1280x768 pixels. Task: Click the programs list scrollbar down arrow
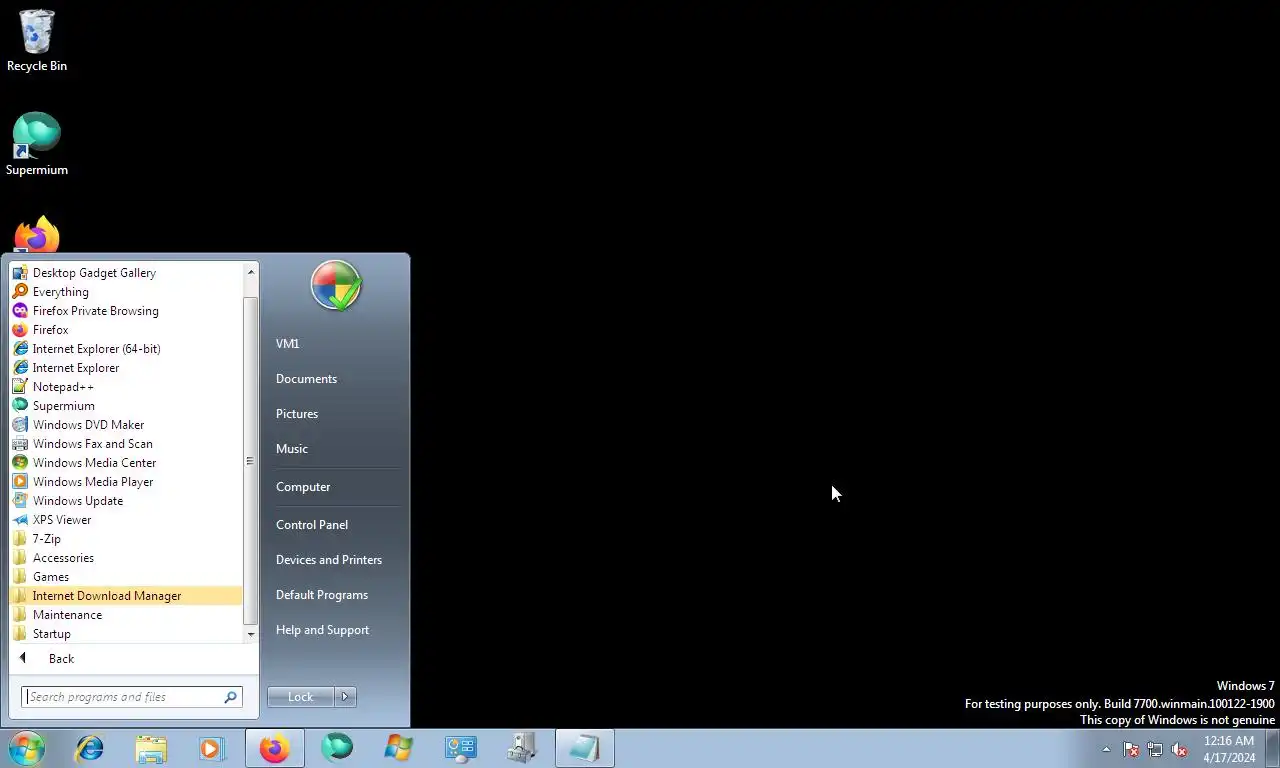pyautogui.click(x=251, y=634)
